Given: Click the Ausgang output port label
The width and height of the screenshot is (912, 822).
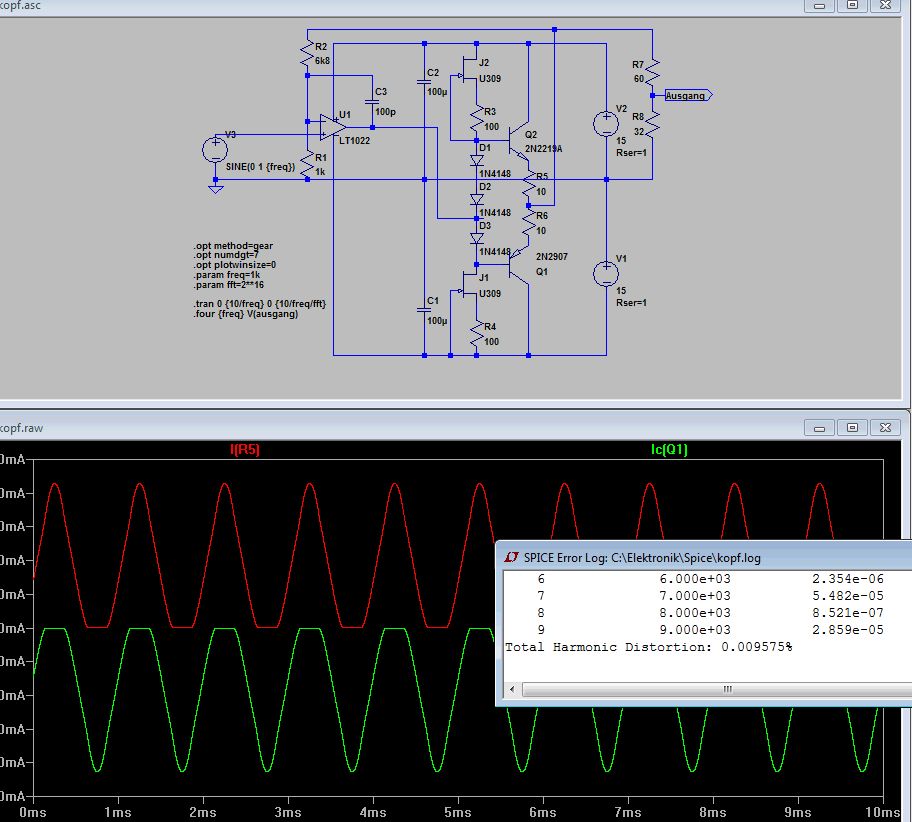Looking at the screenshot, I should tap(688, 96).
